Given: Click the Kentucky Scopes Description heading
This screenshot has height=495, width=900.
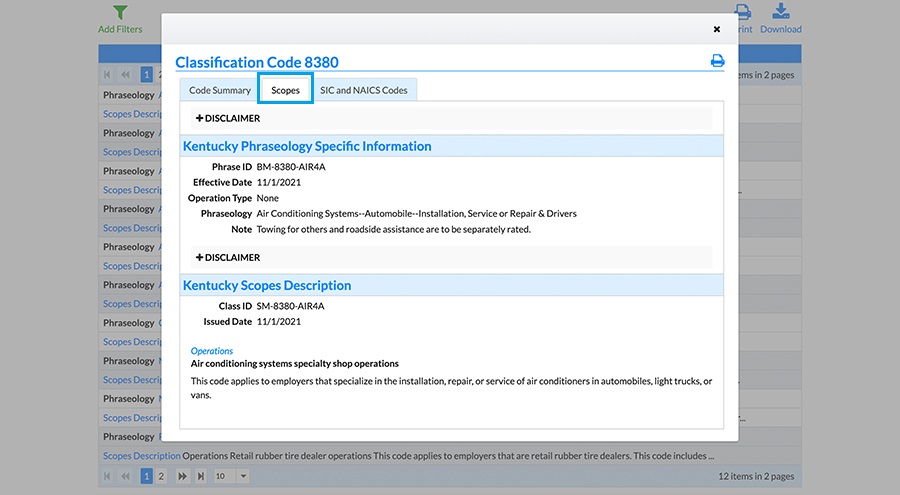Looking at the screenshot, I should click(x=267, y=285).
